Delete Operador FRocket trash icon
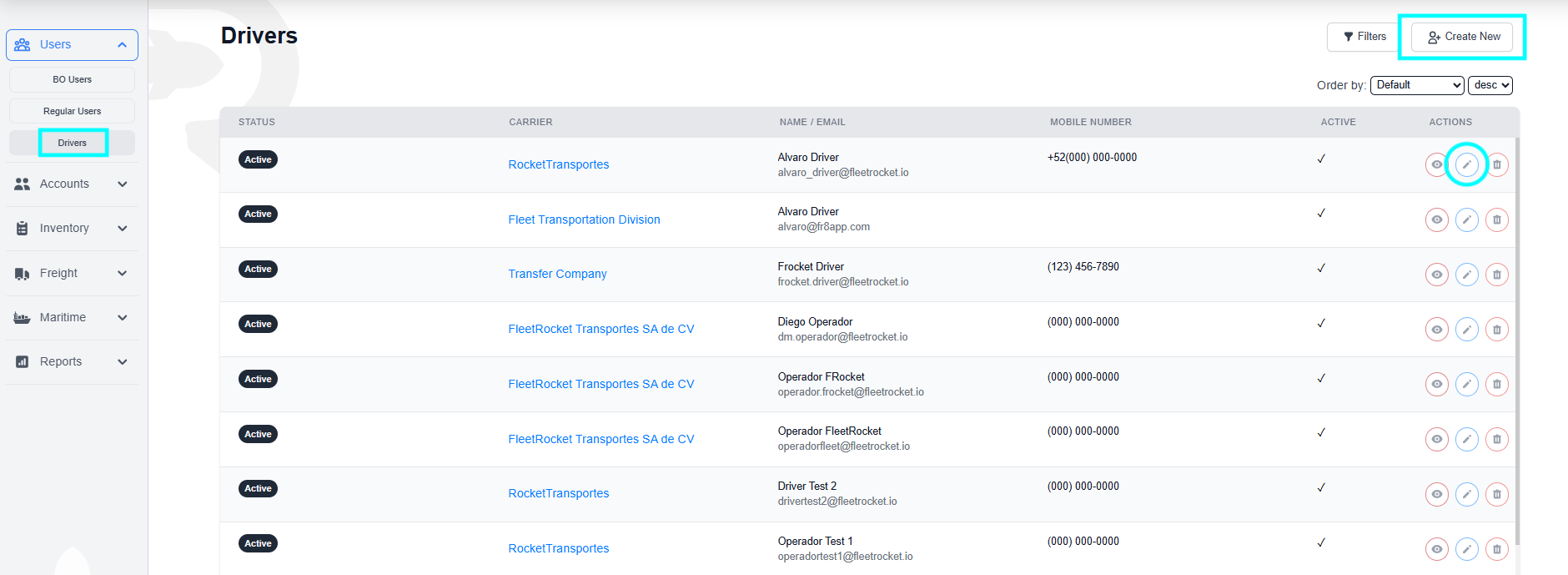Viewport: 1568px width, 575px height. point(1497,384)
